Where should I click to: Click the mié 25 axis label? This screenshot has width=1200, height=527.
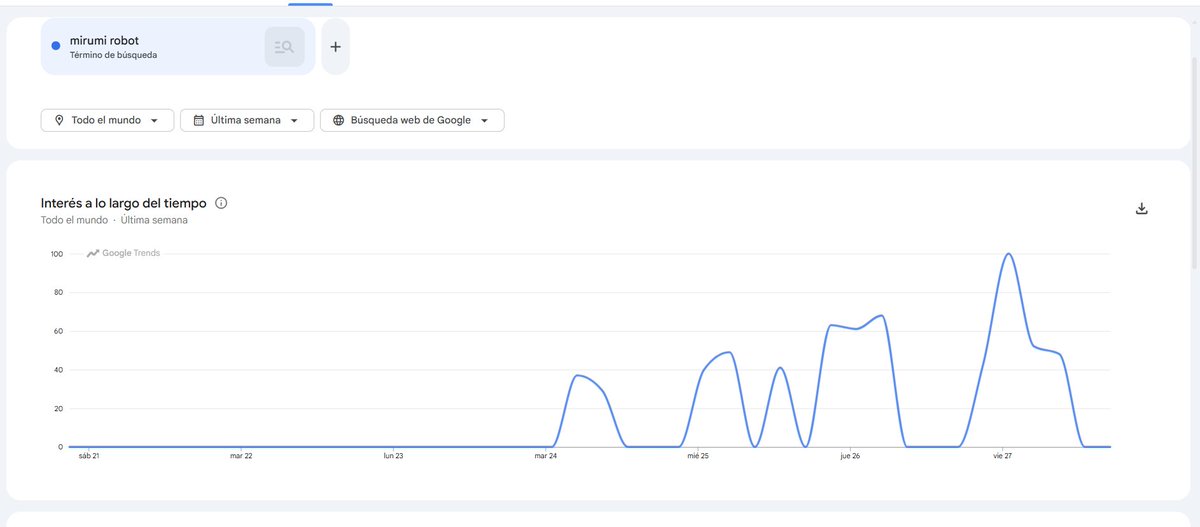pyautogui.click(x=698, y=456)
